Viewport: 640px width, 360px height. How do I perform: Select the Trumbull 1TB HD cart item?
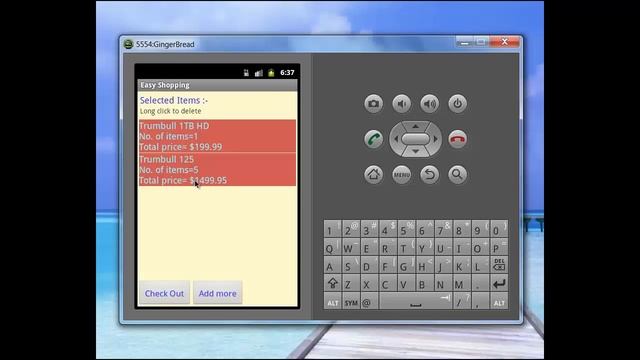(x=217, y=136)
